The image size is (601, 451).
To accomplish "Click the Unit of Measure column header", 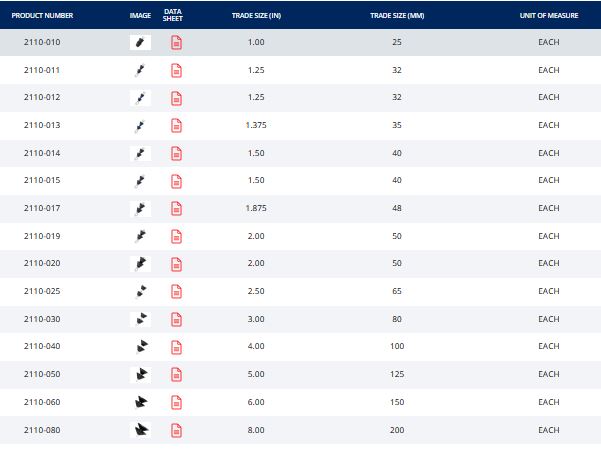I will 548,16.
